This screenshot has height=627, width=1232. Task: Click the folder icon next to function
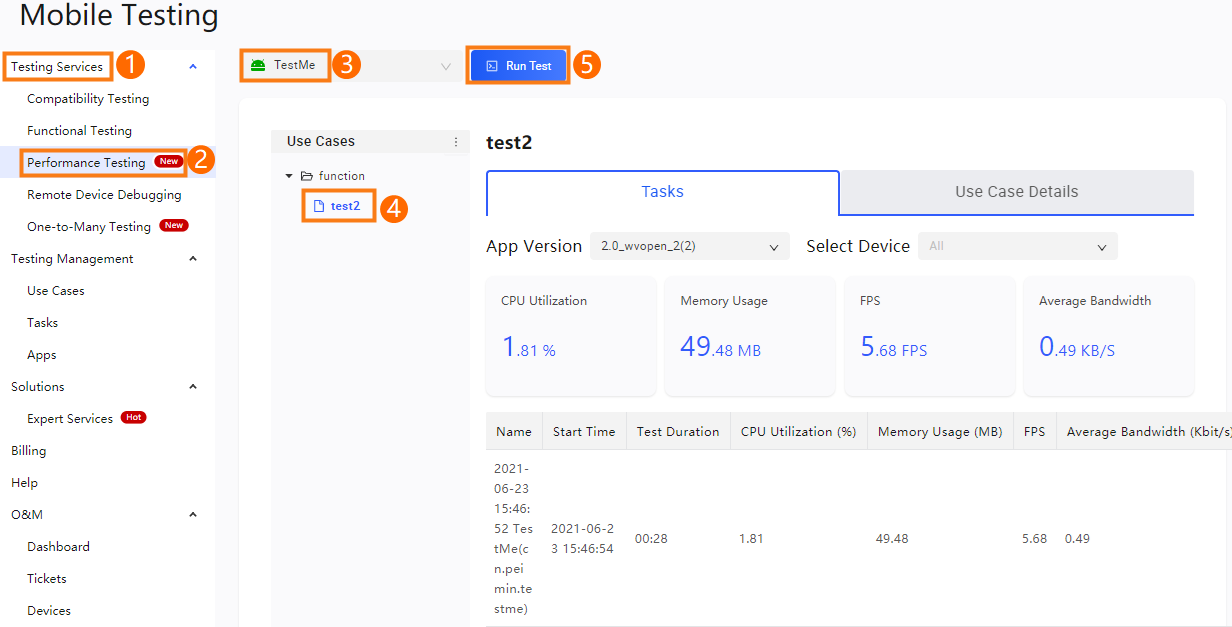point(307,176)
